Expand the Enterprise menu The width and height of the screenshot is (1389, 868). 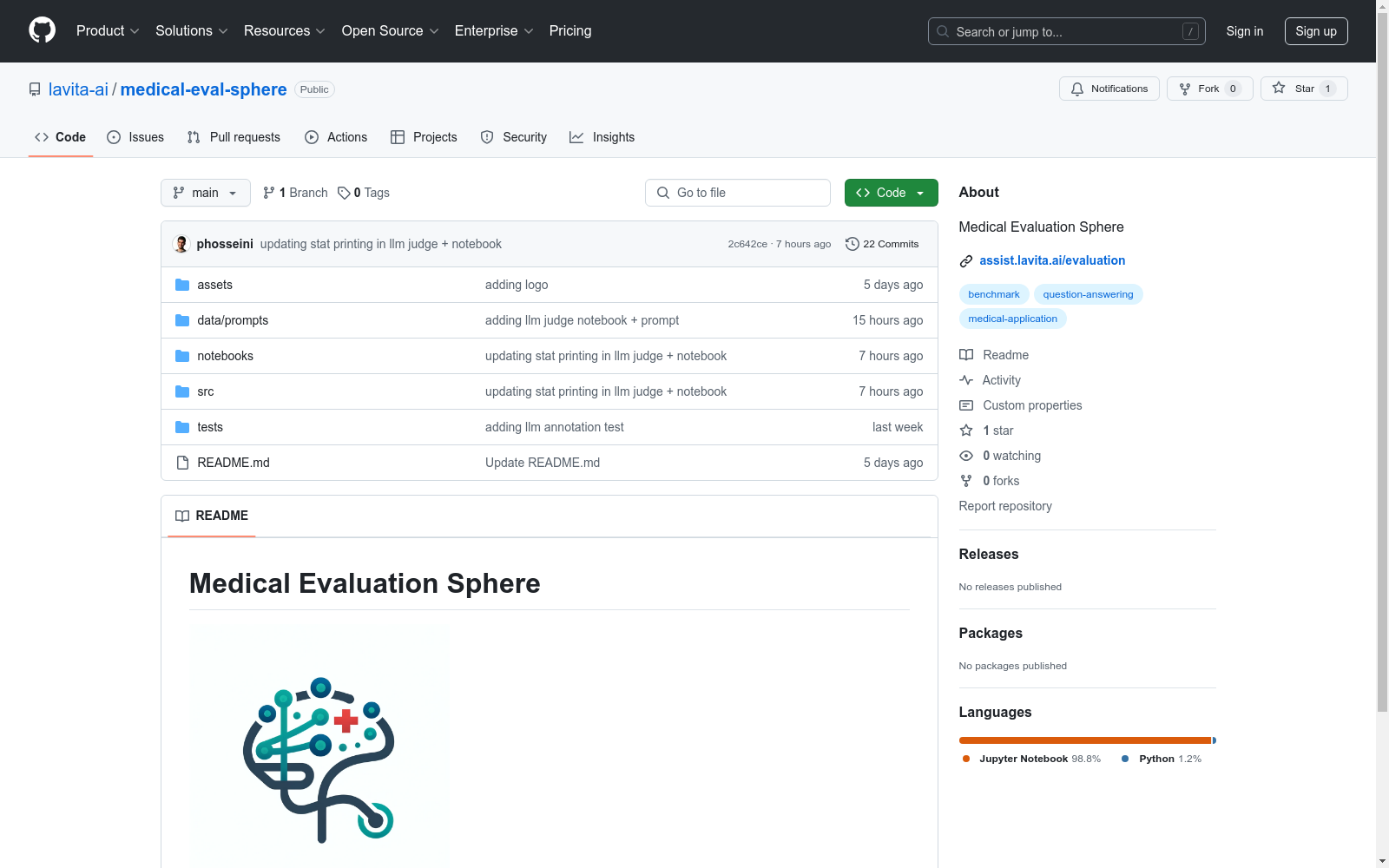click(x=494, y=31)
